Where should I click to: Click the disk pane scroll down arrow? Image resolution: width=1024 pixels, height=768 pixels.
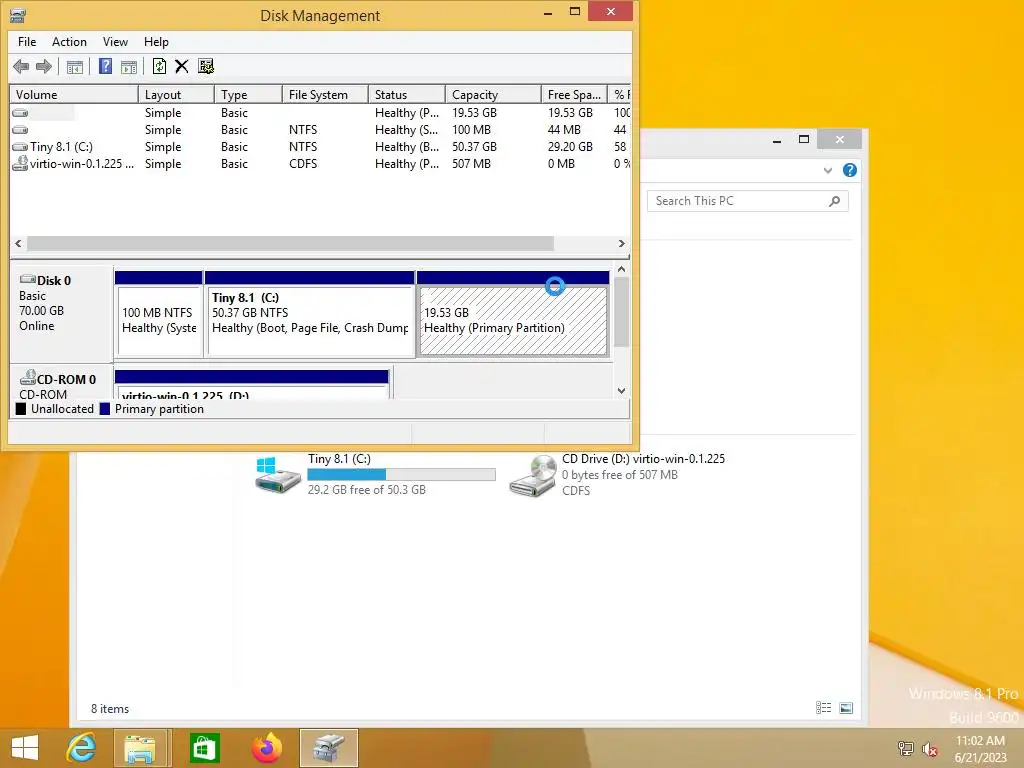[x=622, y=391]
